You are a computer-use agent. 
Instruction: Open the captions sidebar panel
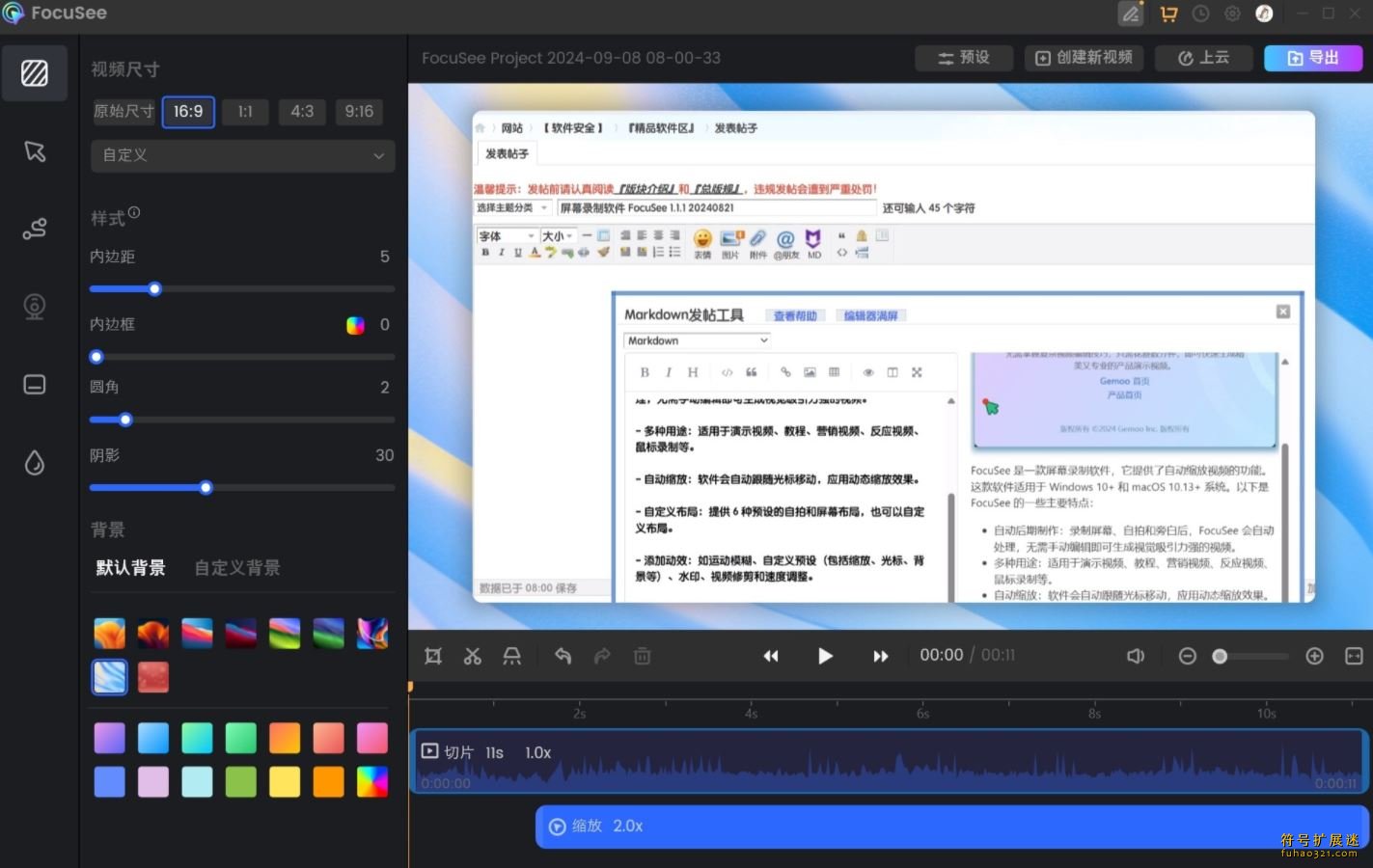tap(35, 385)
